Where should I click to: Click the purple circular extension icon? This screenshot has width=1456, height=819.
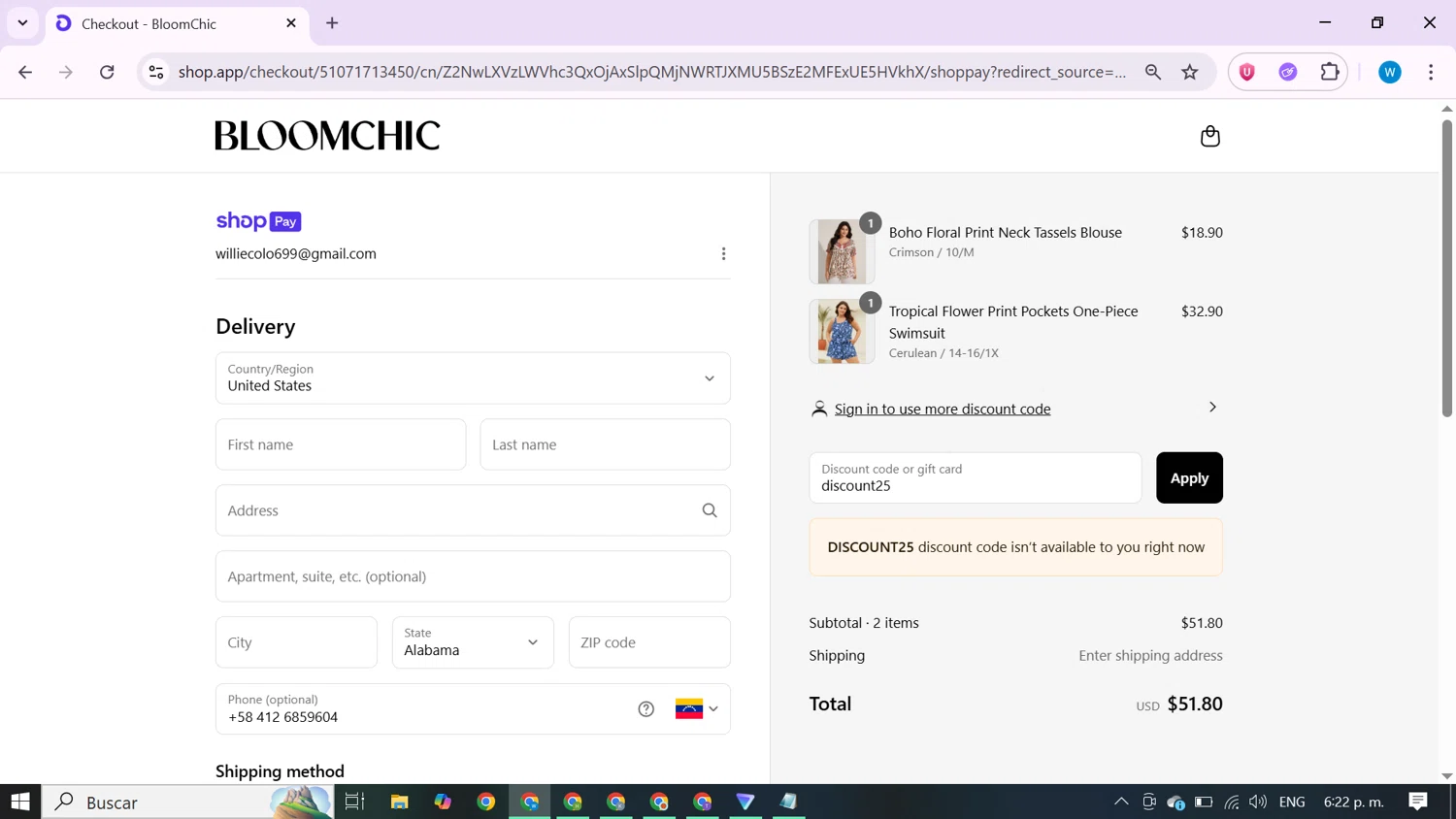click(1288, 72)
